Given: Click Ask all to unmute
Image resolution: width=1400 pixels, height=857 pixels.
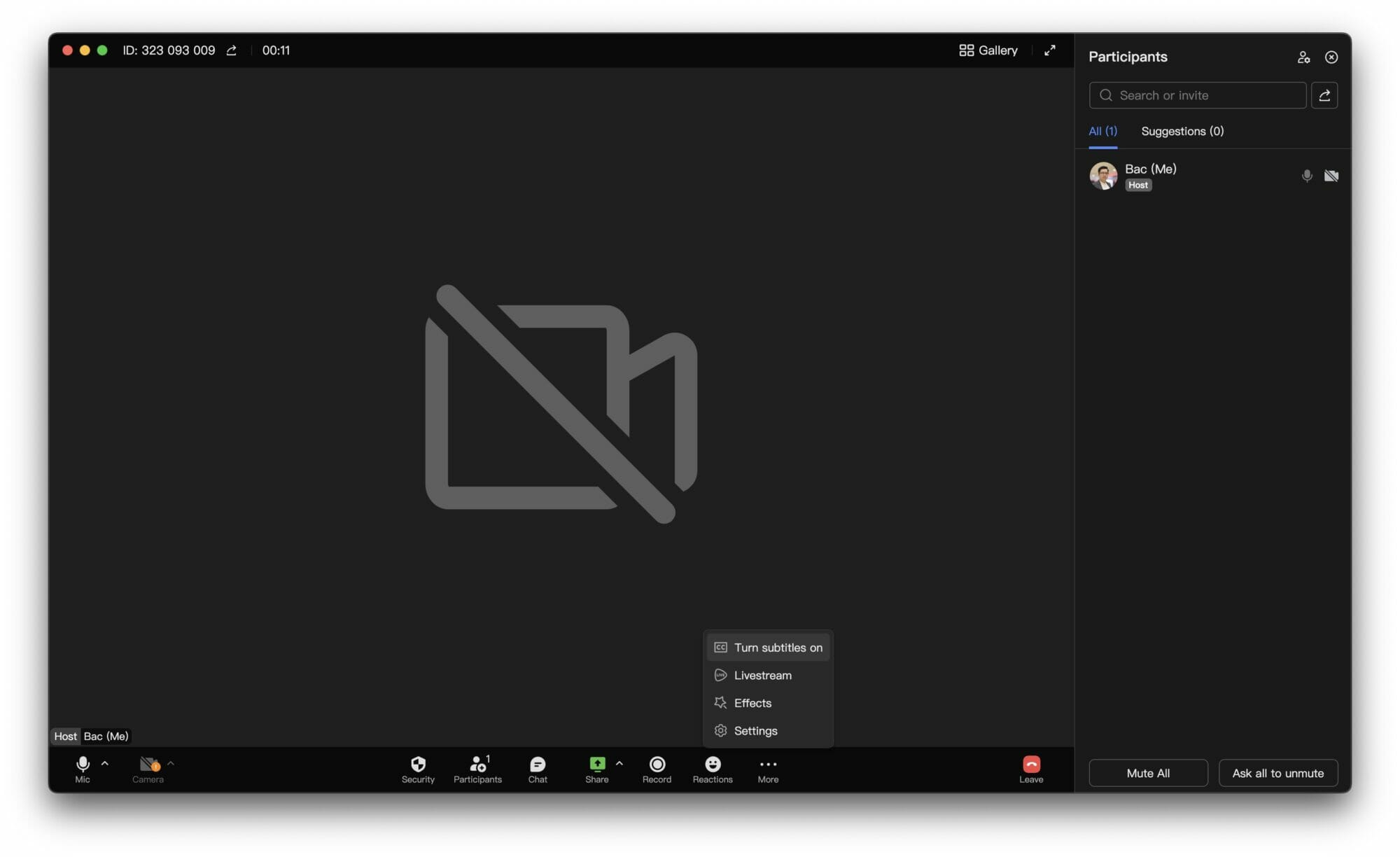Looking at the screenshot, I should point(1278,773).
